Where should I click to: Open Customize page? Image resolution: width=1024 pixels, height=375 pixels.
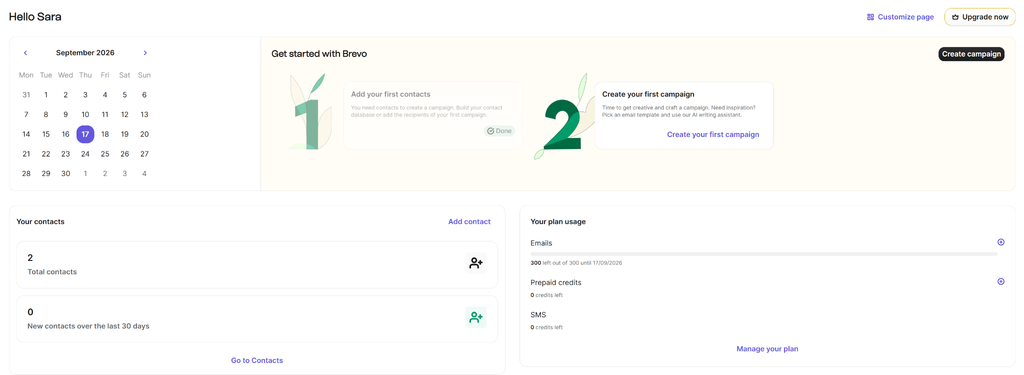tap(900, 17)
